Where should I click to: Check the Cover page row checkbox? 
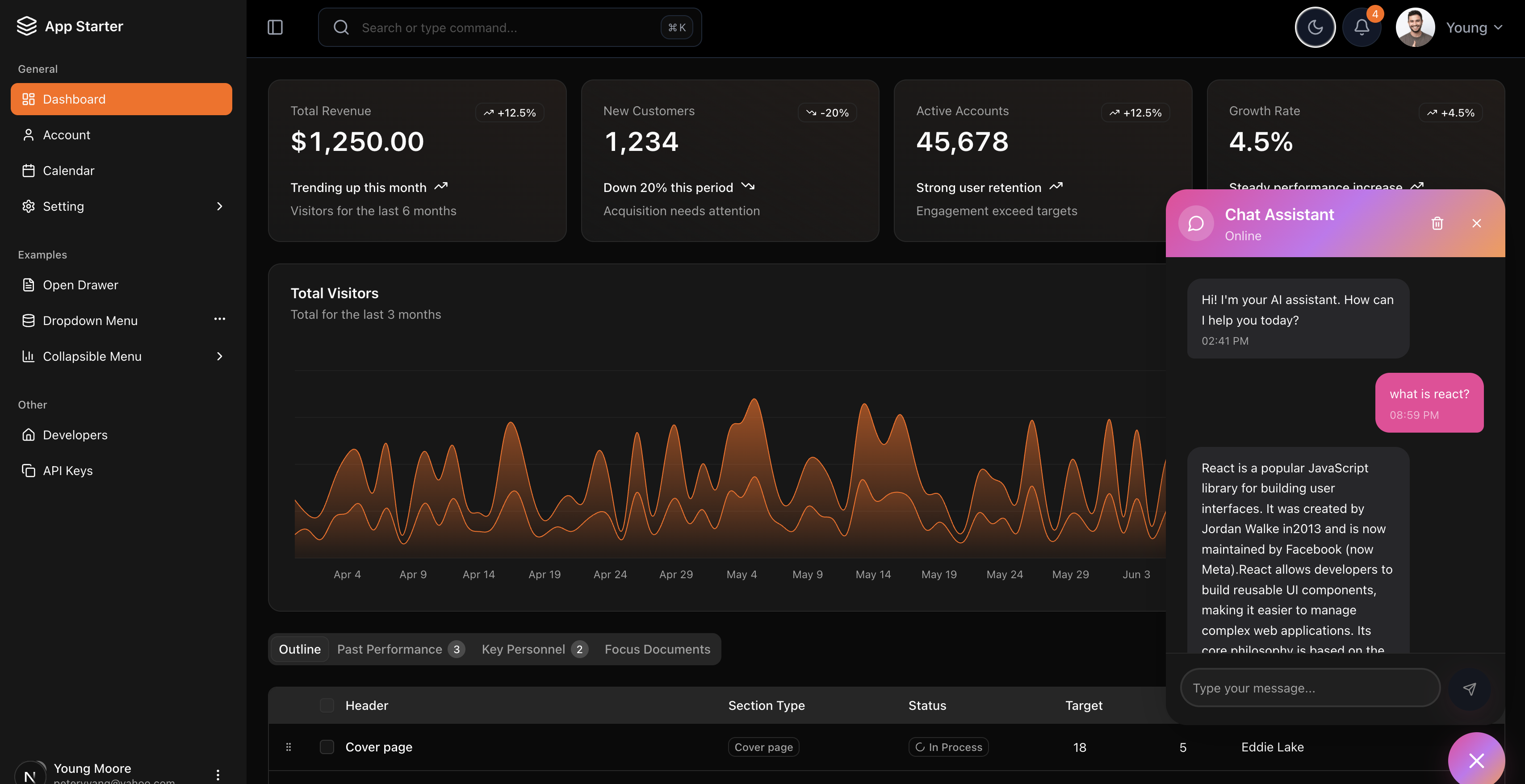pyautogui.click(x=327, y=747)
